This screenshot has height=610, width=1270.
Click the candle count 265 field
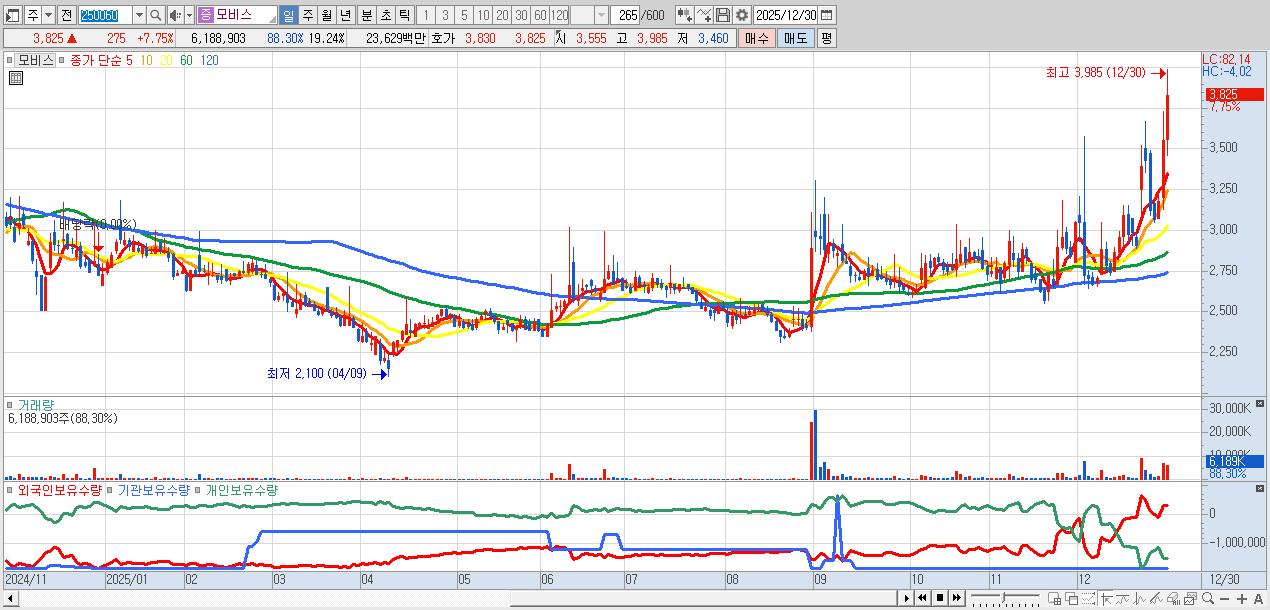[627, 15]
